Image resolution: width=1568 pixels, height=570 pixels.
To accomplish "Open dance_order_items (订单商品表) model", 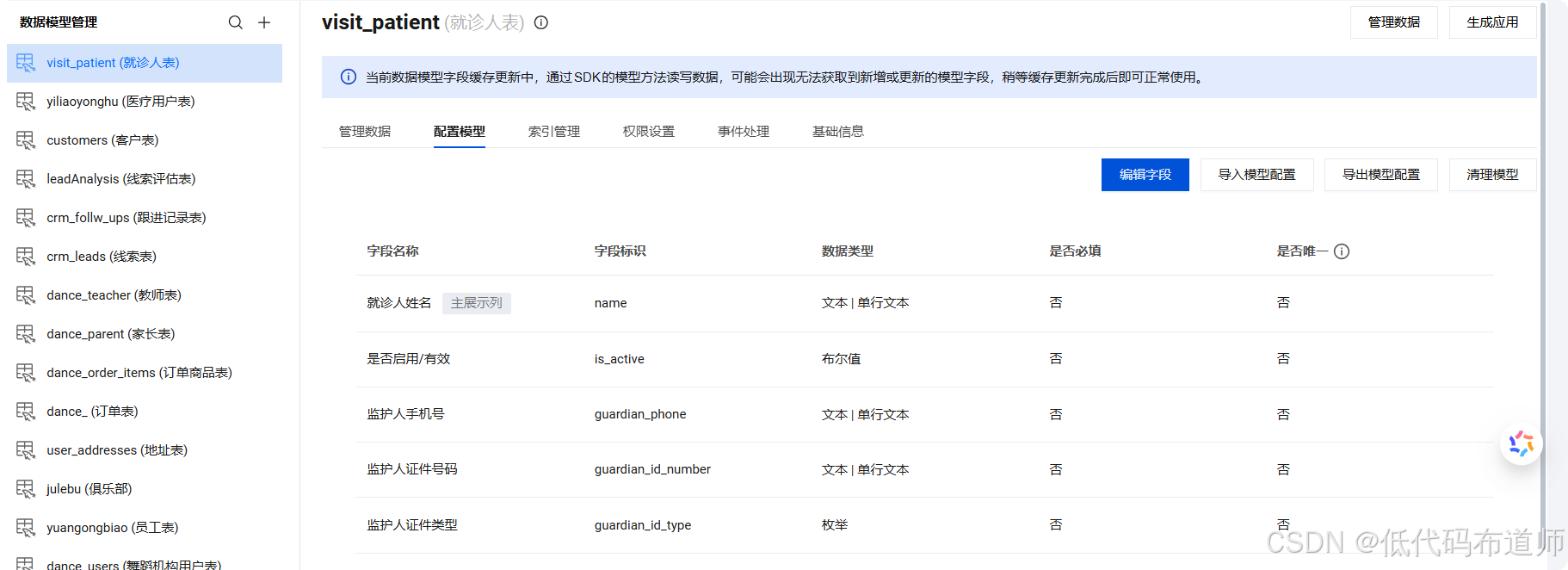I will click(145, 373).
